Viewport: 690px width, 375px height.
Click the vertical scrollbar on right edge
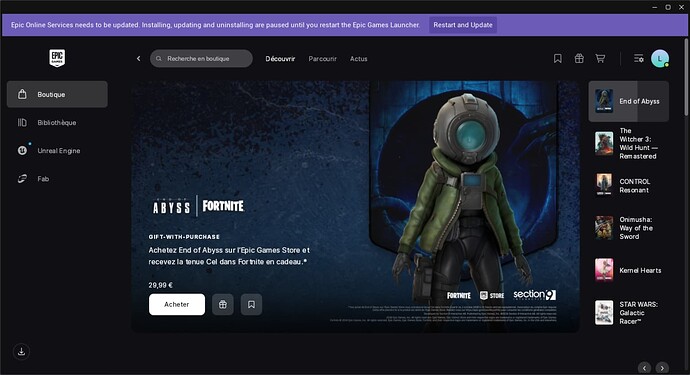click(x=686, y=77)
